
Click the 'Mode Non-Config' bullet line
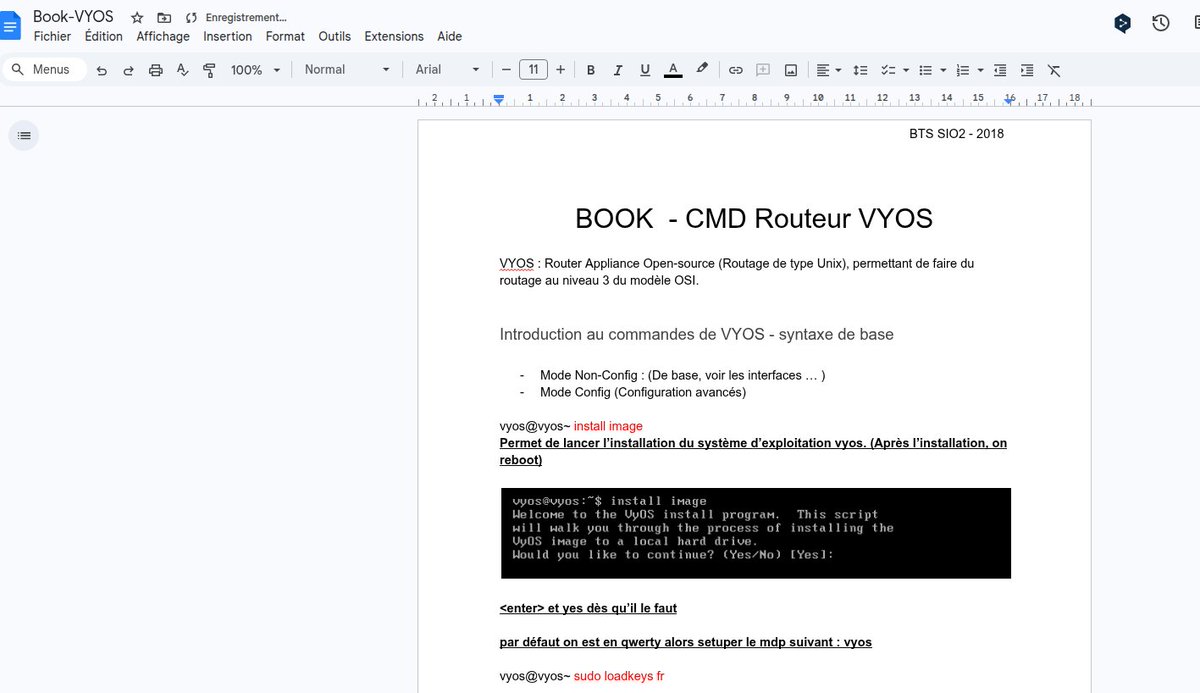click(682, 375)
